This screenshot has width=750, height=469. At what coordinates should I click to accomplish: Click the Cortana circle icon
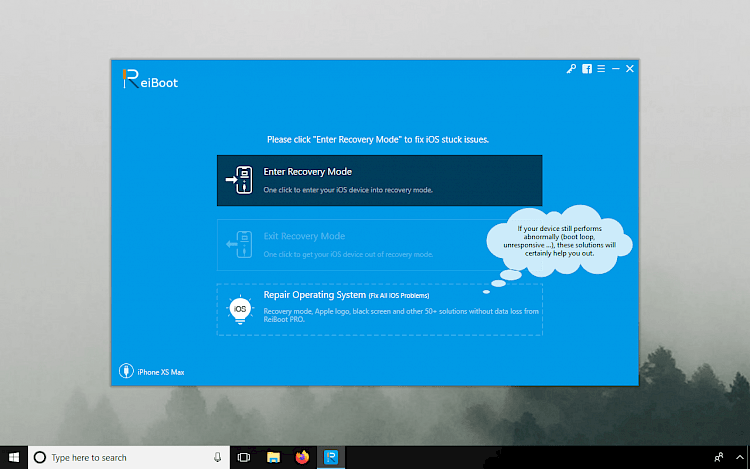point(40,458)
